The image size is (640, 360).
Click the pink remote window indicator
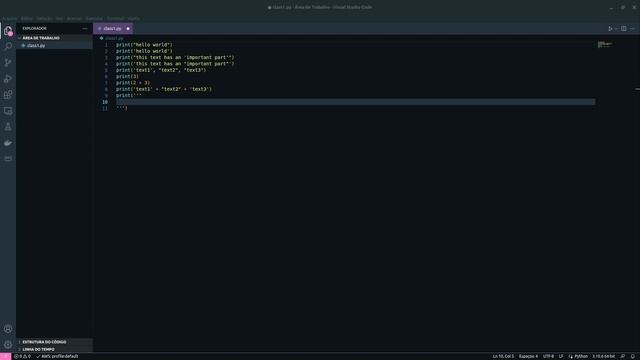pyautogui.click(x=5, y=356)
